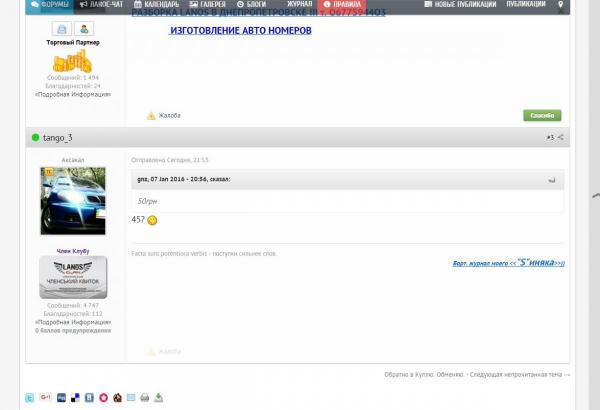
Task: Click the email share icon at bottom
Action: click(131, 397)
